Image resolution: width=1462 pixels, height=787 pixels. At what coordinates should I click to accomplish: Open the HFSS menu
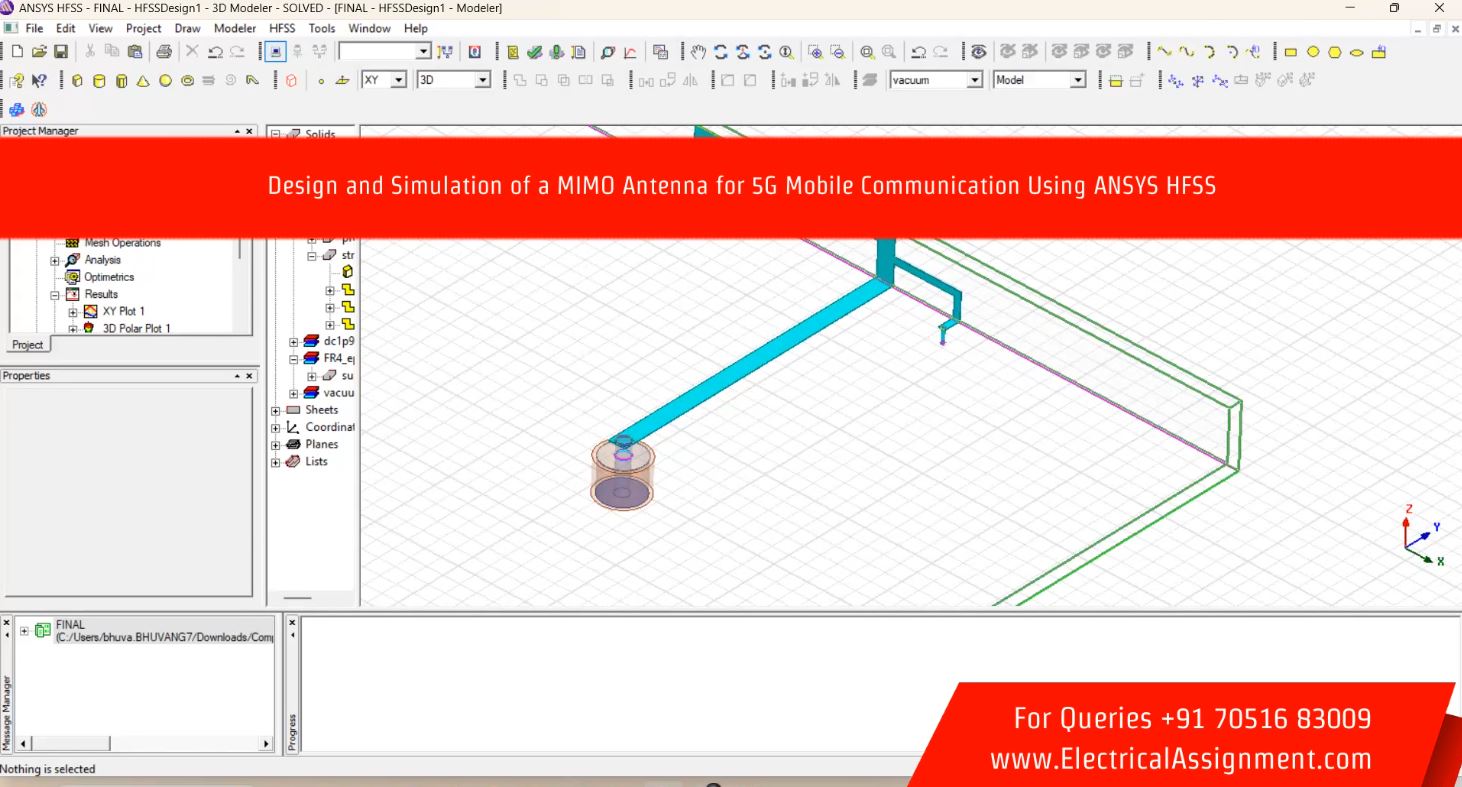coord(282,29)
